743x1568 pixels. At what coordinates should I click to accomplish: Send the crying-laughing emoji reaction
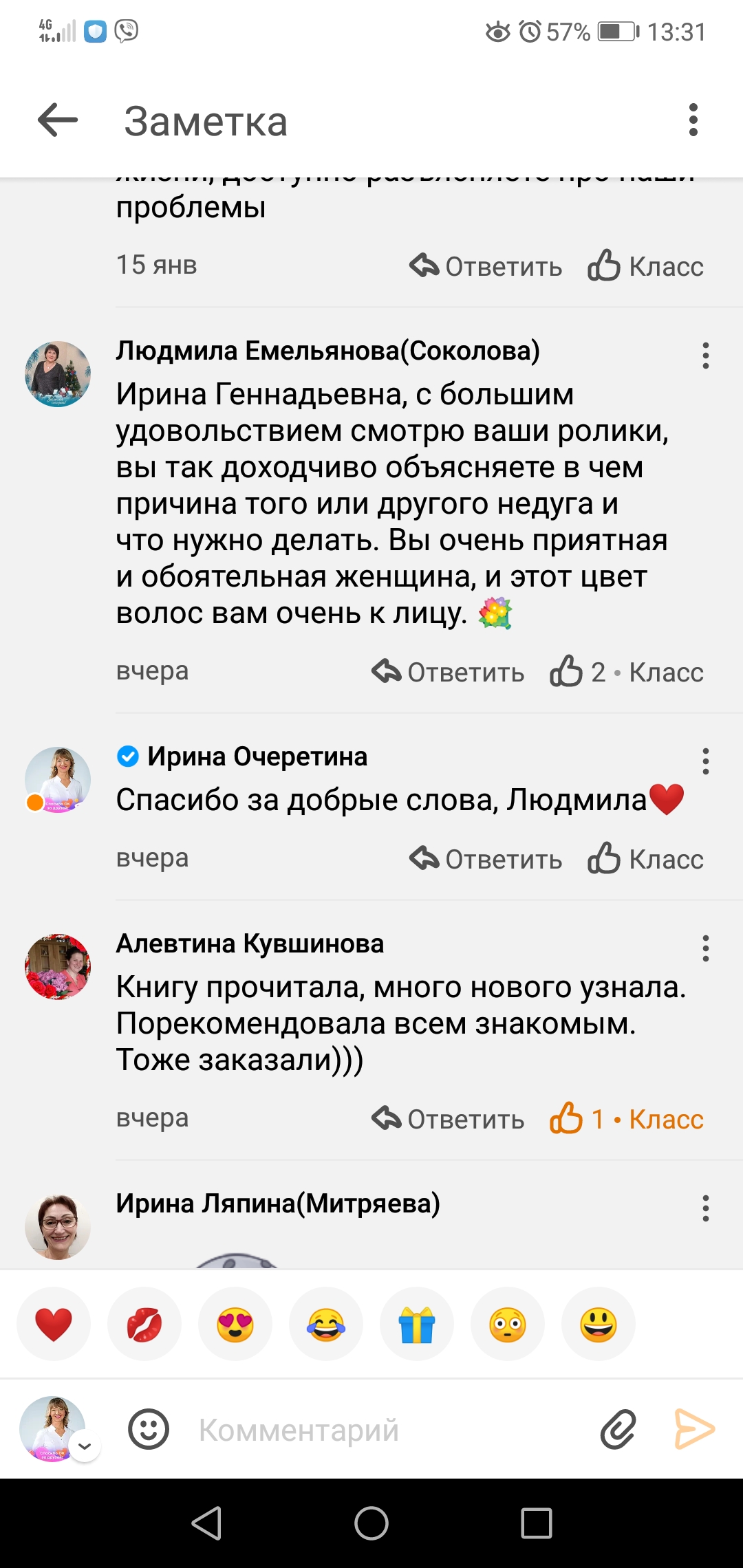tap(326, 1325)
